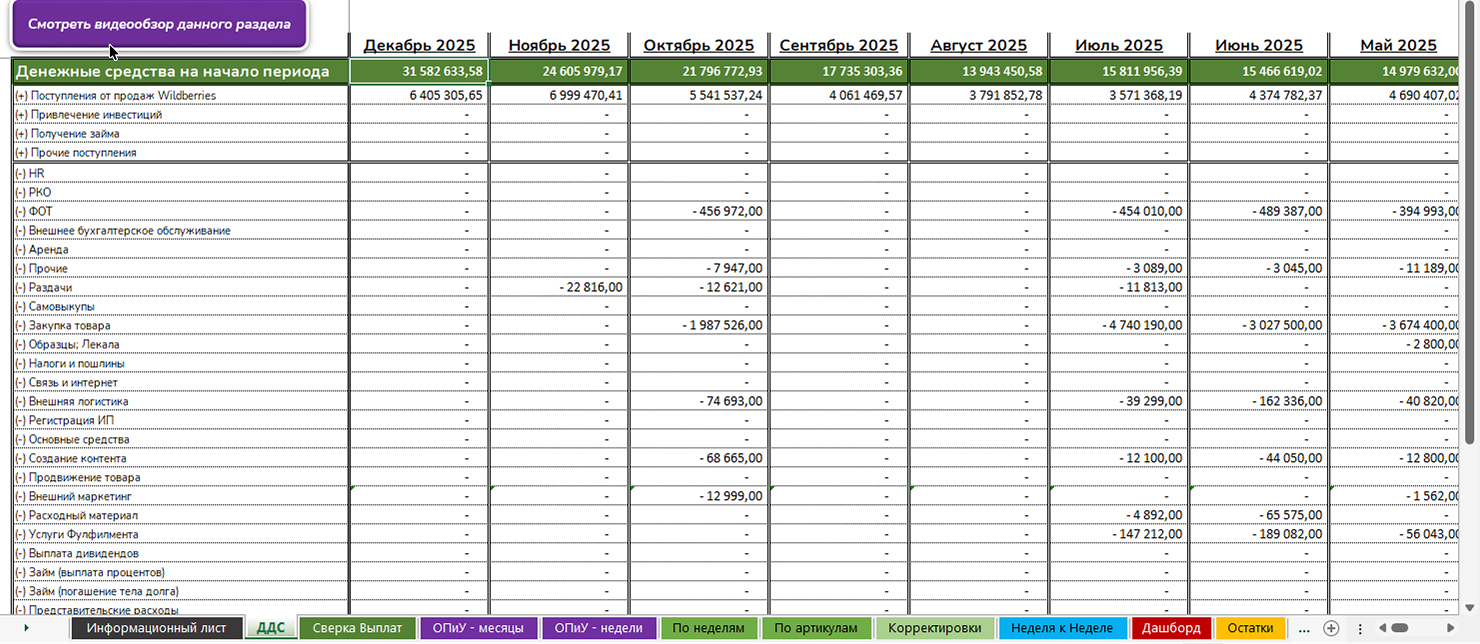
Task: Switch to the По артикулам tab
Action: [x=816, y=628]
